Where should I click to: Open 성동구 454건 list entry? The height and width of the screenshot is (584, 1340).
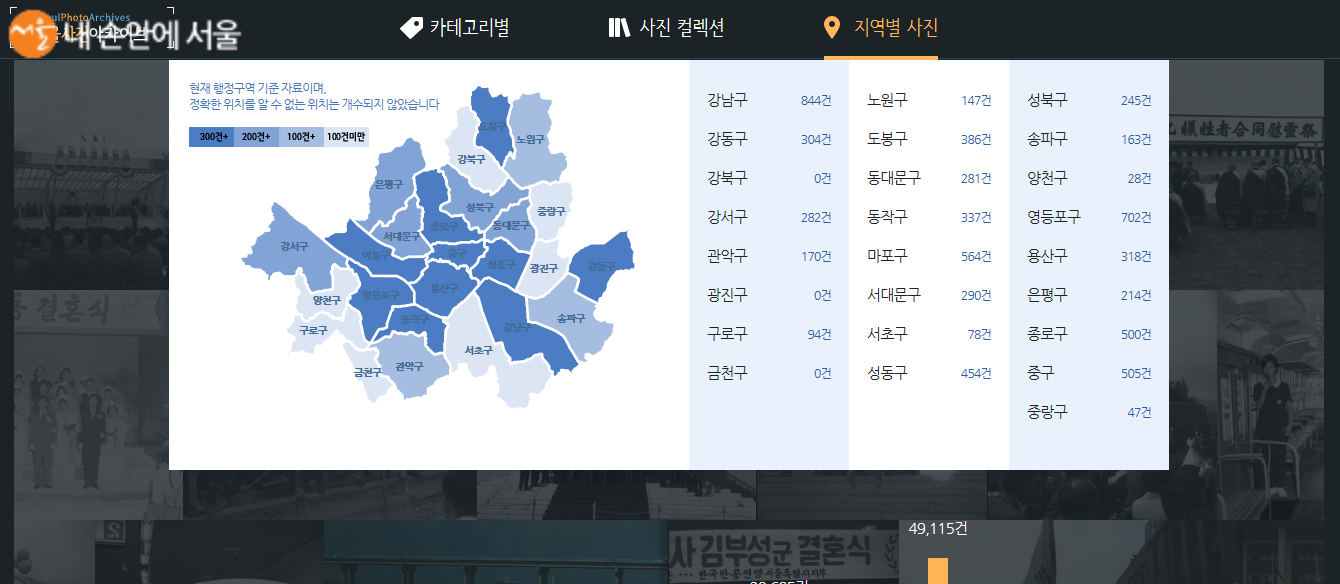(928, 373)
